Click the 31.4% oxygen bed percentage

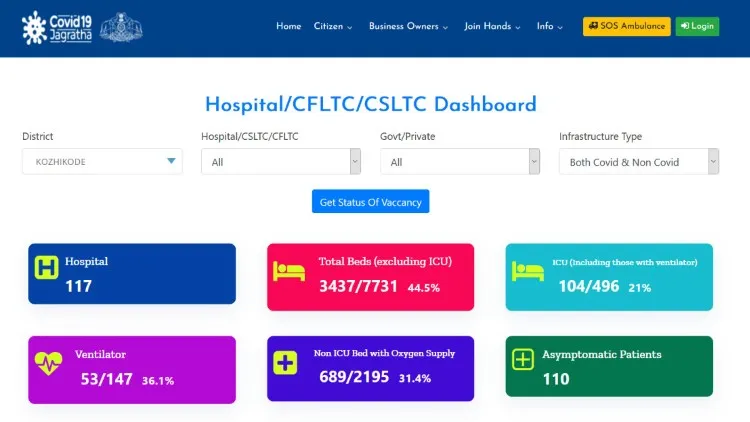(415, 378)
